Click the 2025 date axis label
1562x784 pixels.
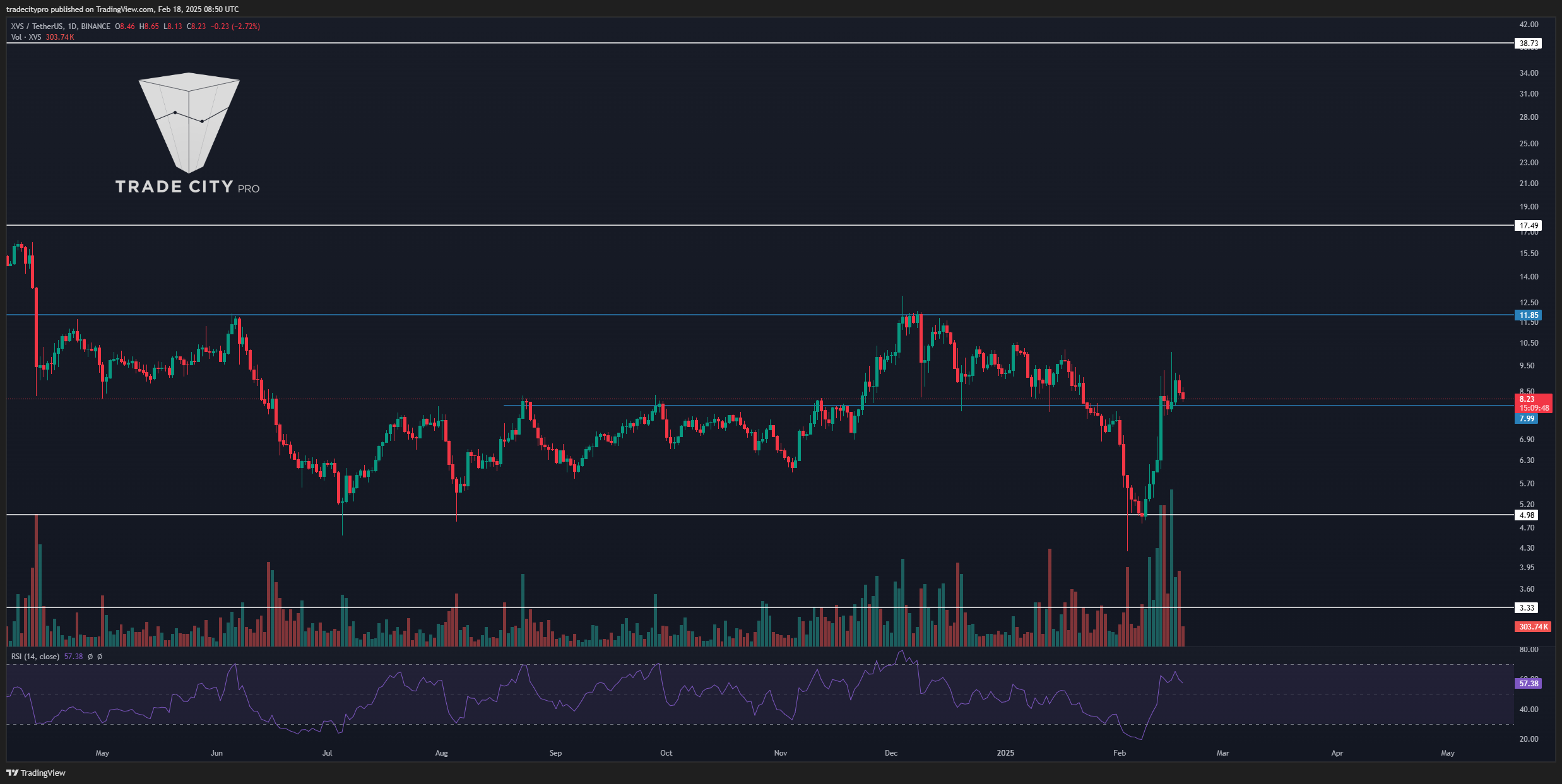click(x=1005, y=753)
